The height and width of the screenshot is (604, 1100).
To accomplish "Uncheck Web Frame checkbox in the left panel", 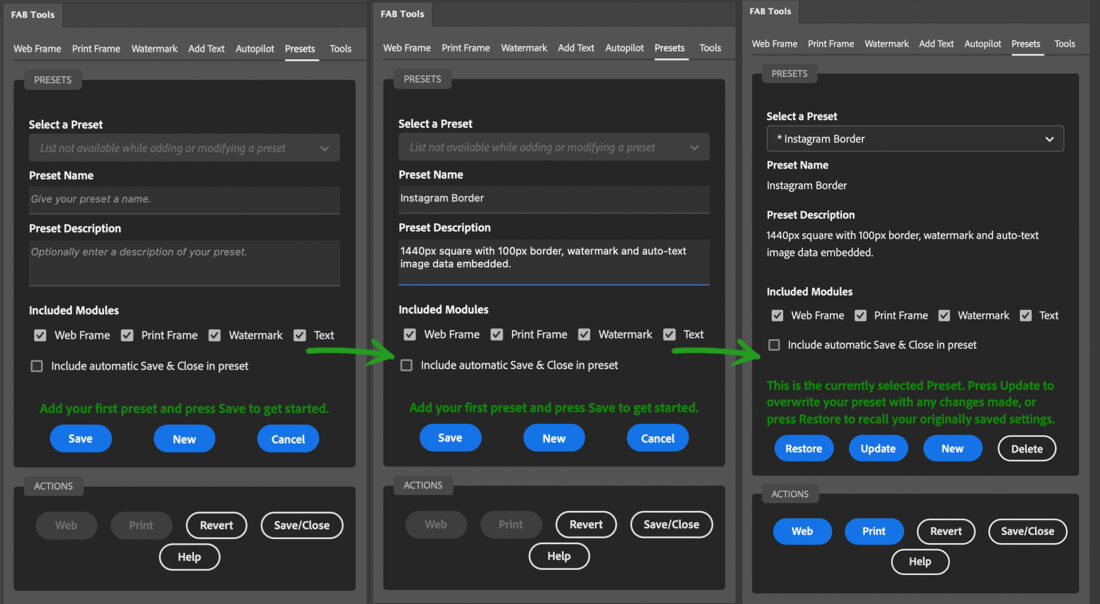I will [x=40, y=335].
